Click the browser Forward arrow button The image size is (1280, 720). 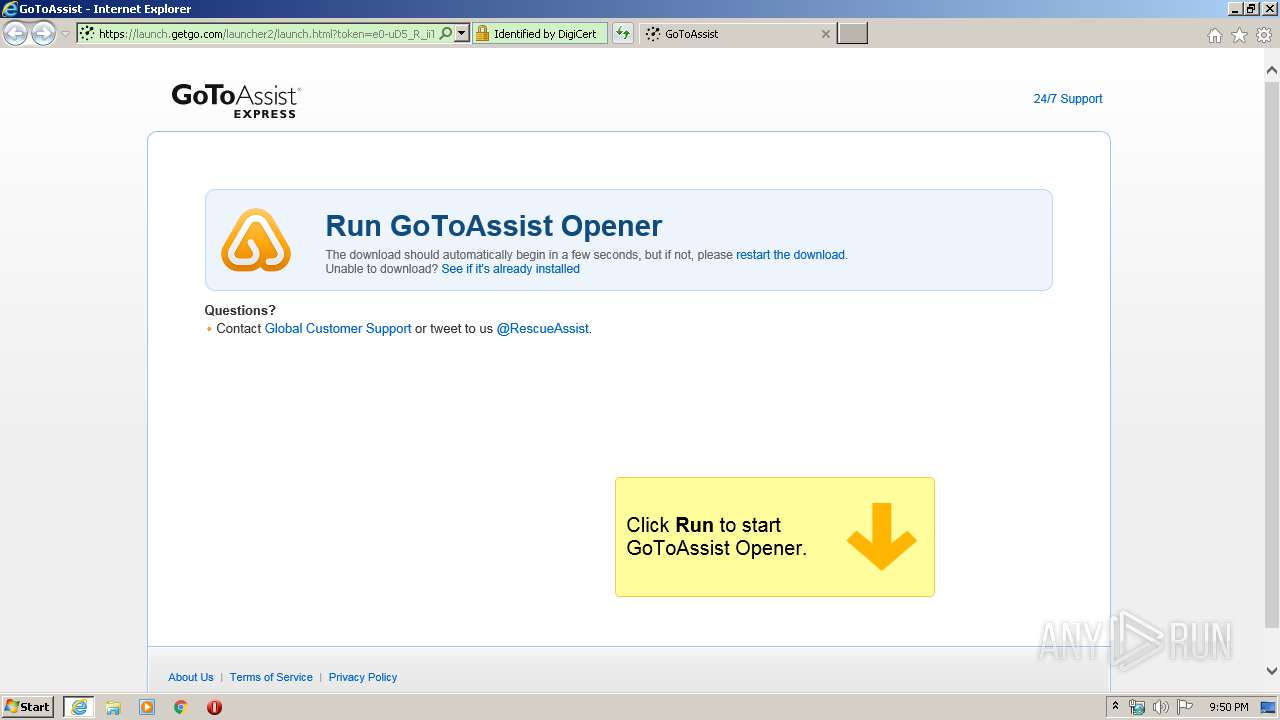click(x=43, y=34)
